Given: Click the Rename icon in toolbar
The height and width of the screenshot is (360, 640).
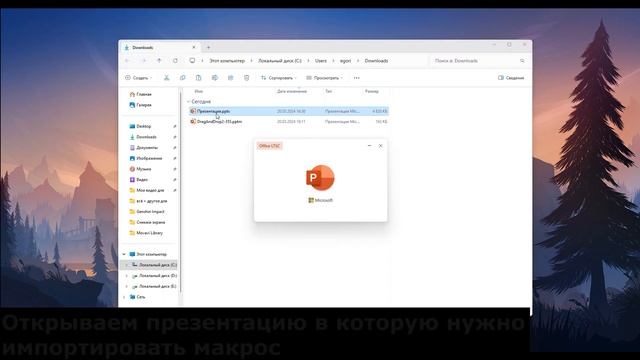Looking at the screenshot, I should 215,78.
